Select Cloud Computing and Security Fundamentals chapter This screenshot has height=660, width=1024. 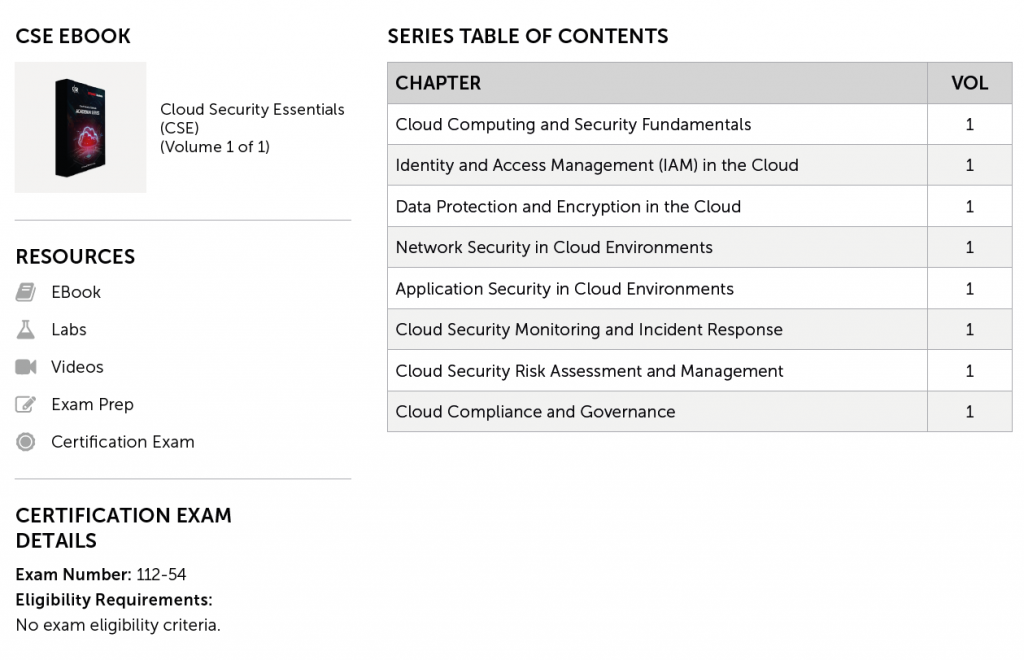click(x=573, y=125)
